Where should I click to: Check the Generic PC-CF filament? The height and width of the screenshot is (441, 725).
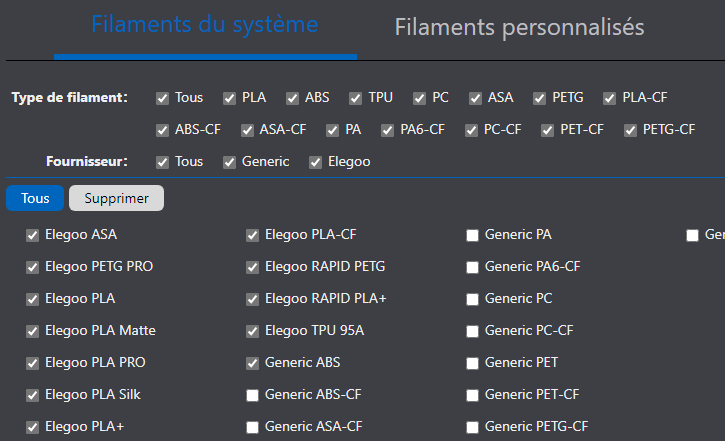473,331
